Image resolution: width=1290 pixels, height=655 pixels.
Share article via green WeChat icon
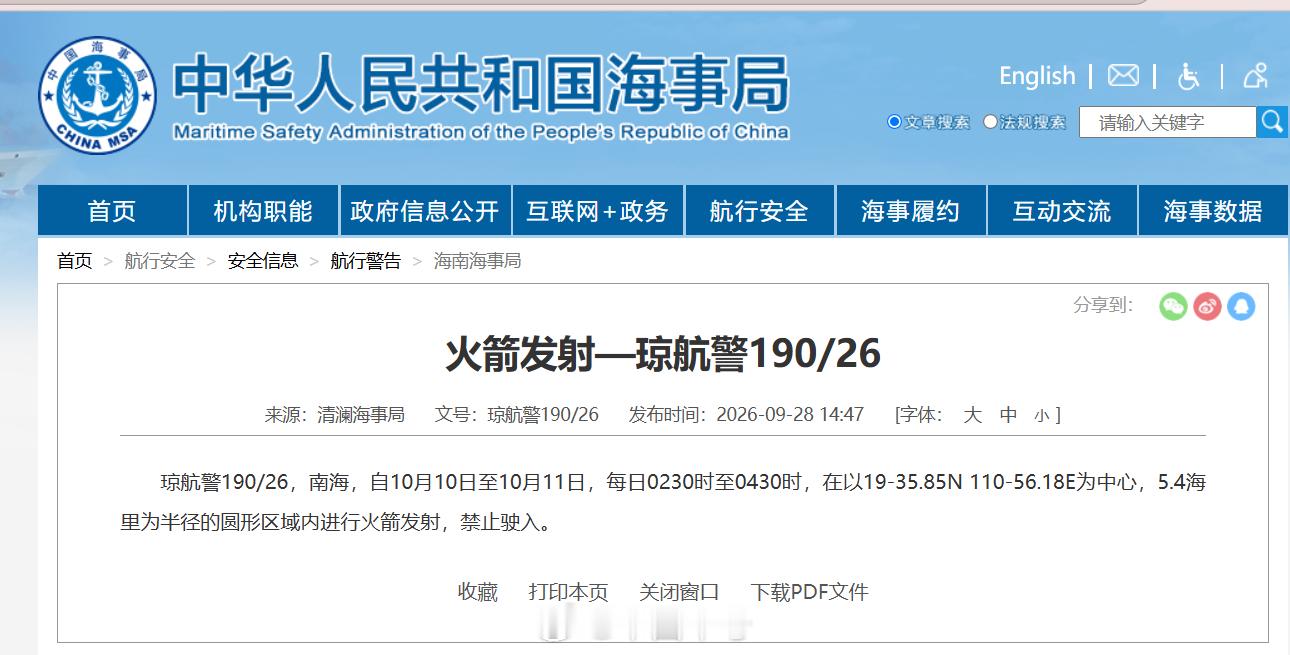coord(1173,306)
